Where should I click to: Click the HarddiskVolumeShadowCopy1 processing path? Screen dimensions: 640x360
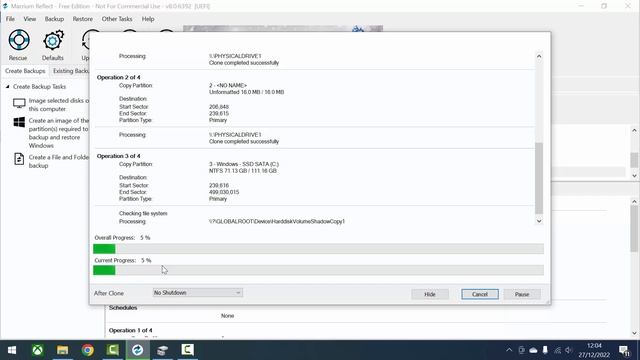click(x=277, y=221)
